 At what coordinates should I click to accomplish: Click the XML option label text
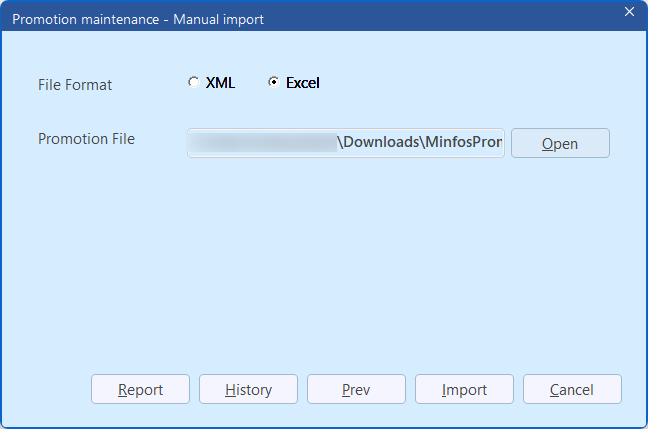click(220, 83)
